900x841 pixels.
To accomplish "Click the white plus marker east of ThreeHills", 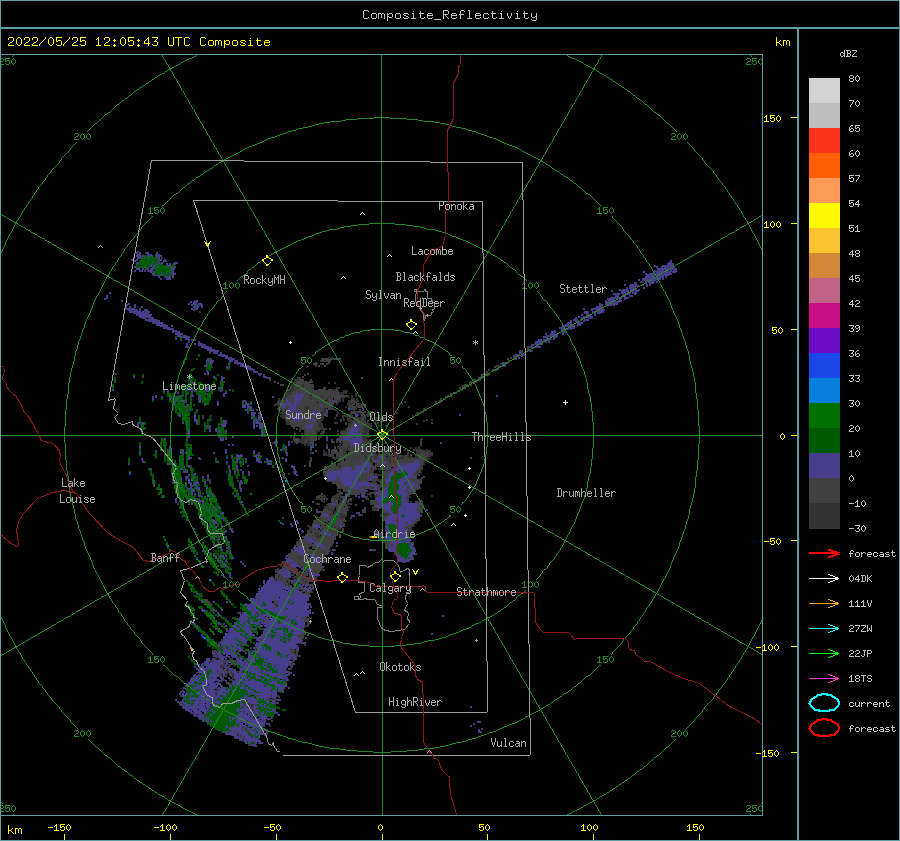I will (565, 402).
